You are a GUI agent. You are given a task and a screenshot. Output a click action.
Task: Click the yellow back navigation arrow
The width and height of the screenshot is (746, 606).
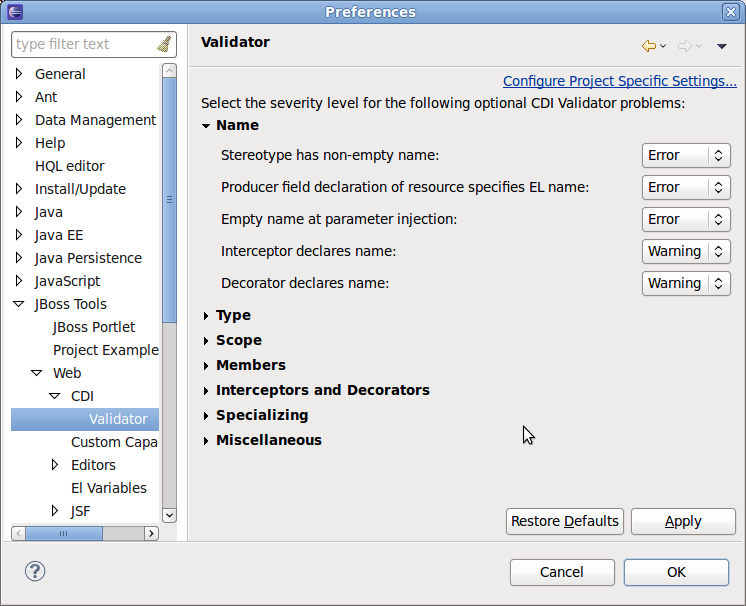click(648, 46)
